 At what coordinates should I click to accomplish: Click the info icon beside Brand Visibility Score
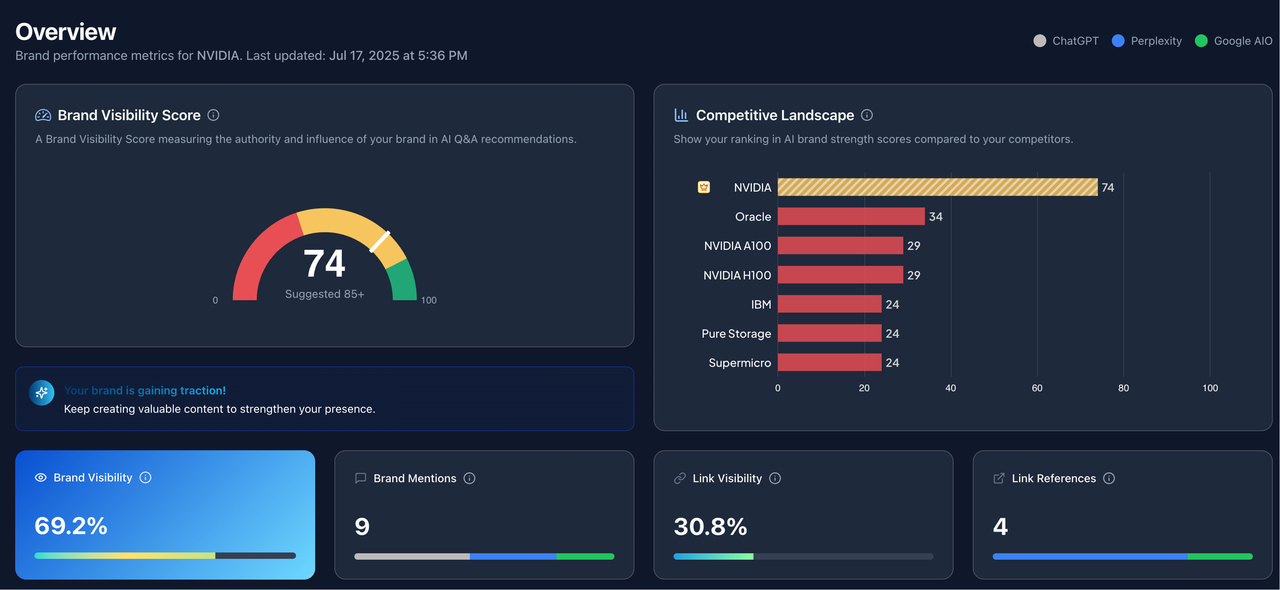coord(213,115)
